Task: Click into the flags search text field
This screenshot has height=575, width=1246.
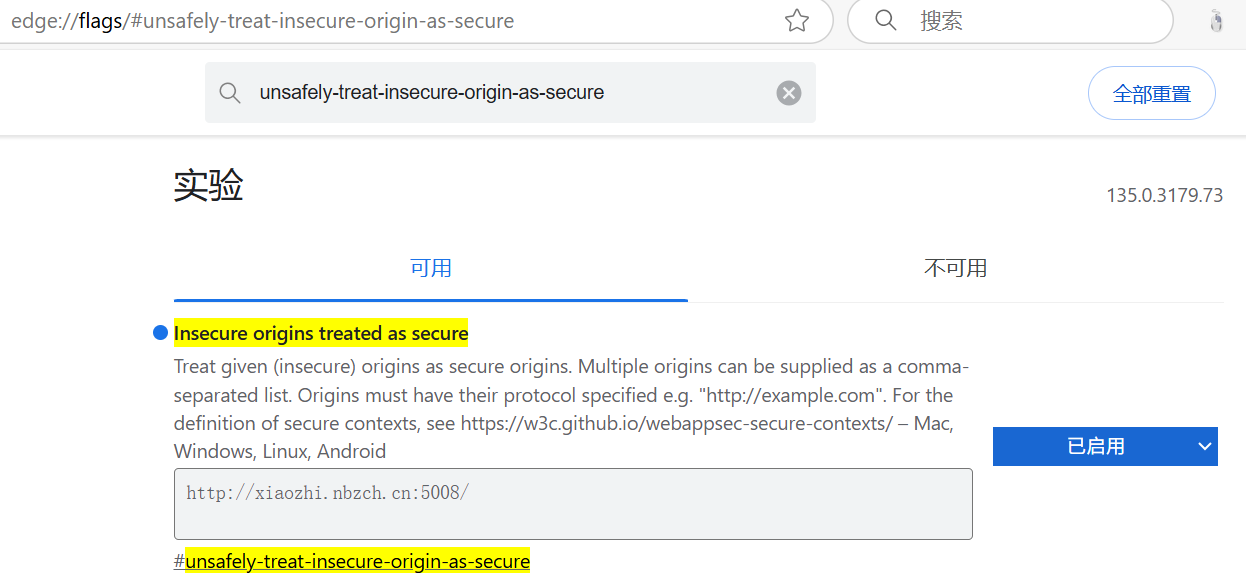Action: click(x=510, y=93)
